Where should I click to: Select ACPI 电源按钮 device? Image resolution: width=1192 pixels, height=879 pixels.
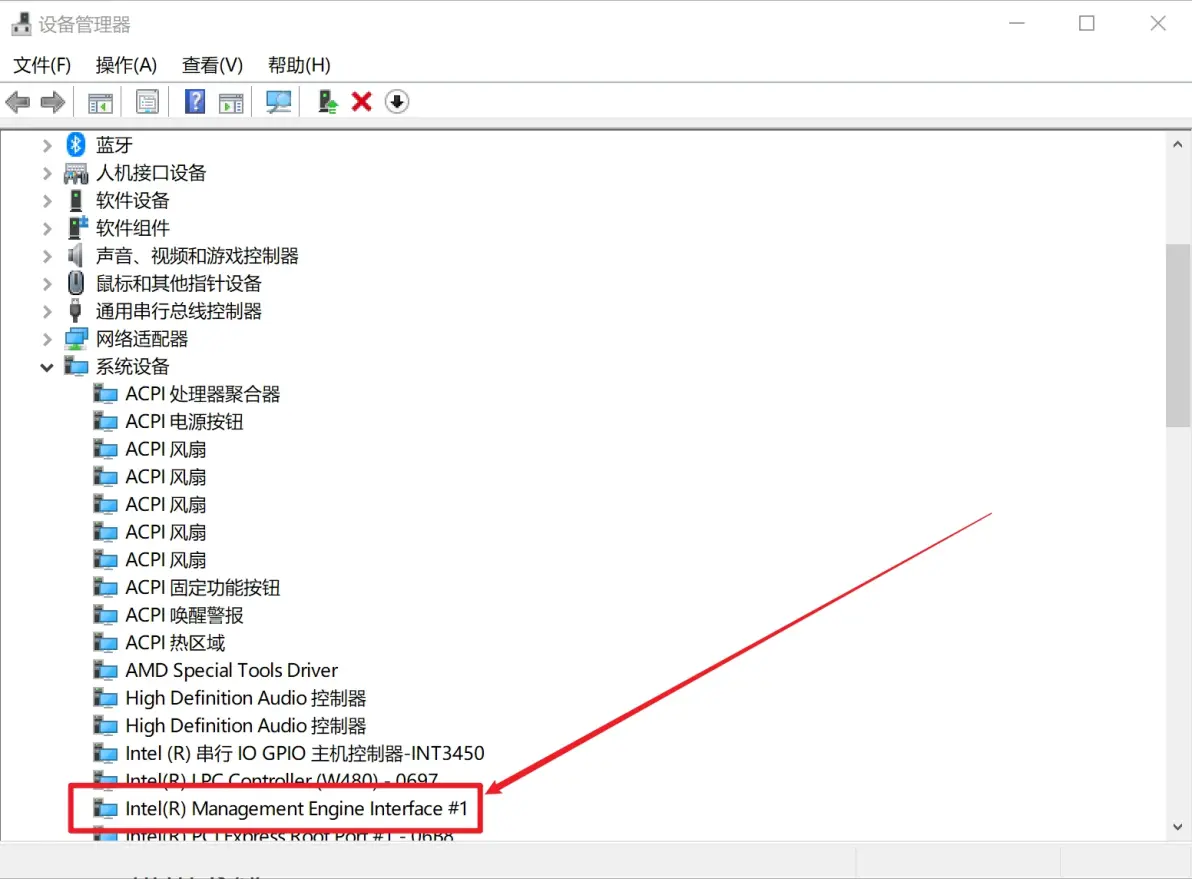click(184, 422)
